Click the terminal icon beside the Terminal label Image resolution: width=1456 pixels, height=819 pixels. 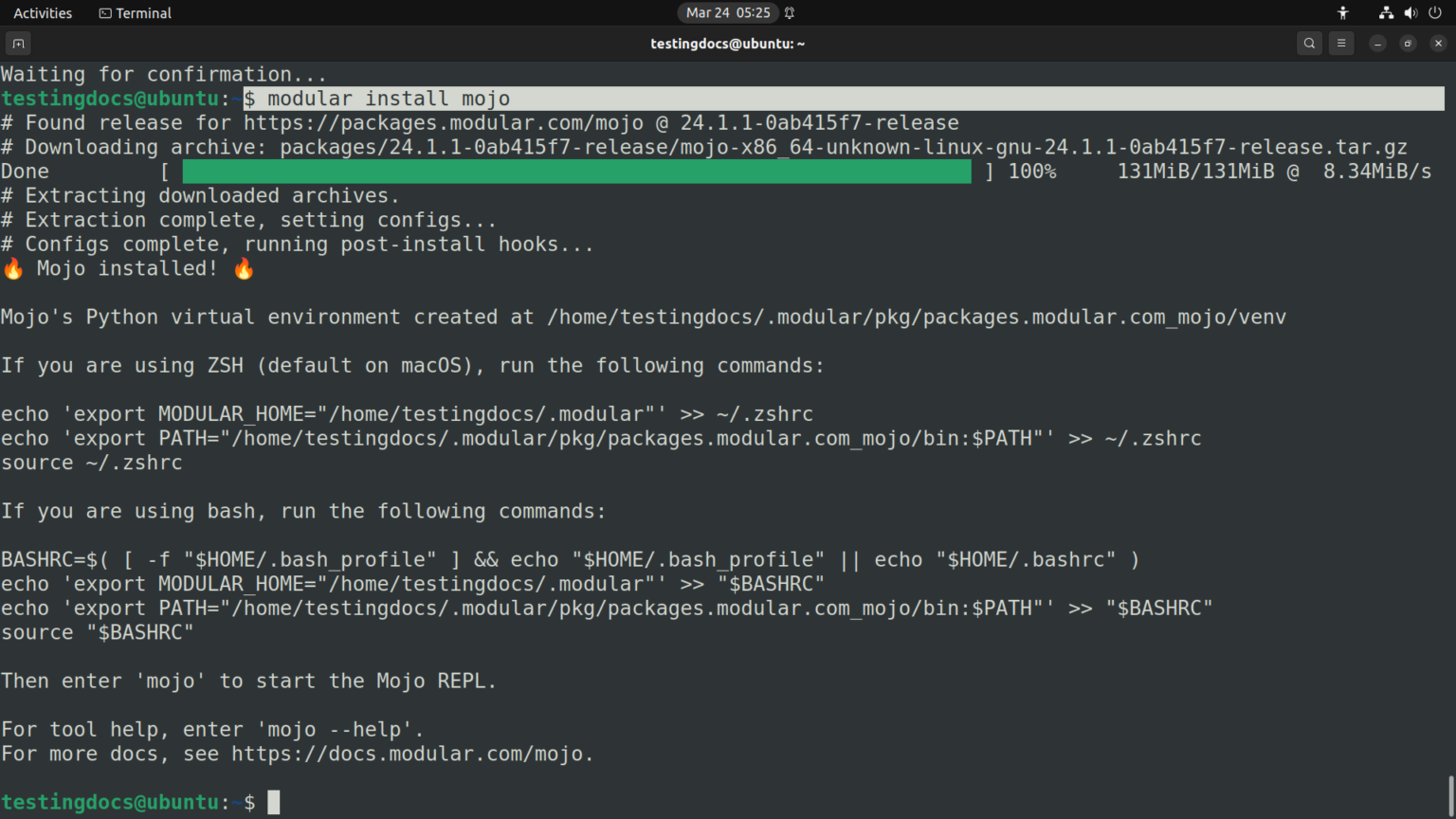coord(103,12)
